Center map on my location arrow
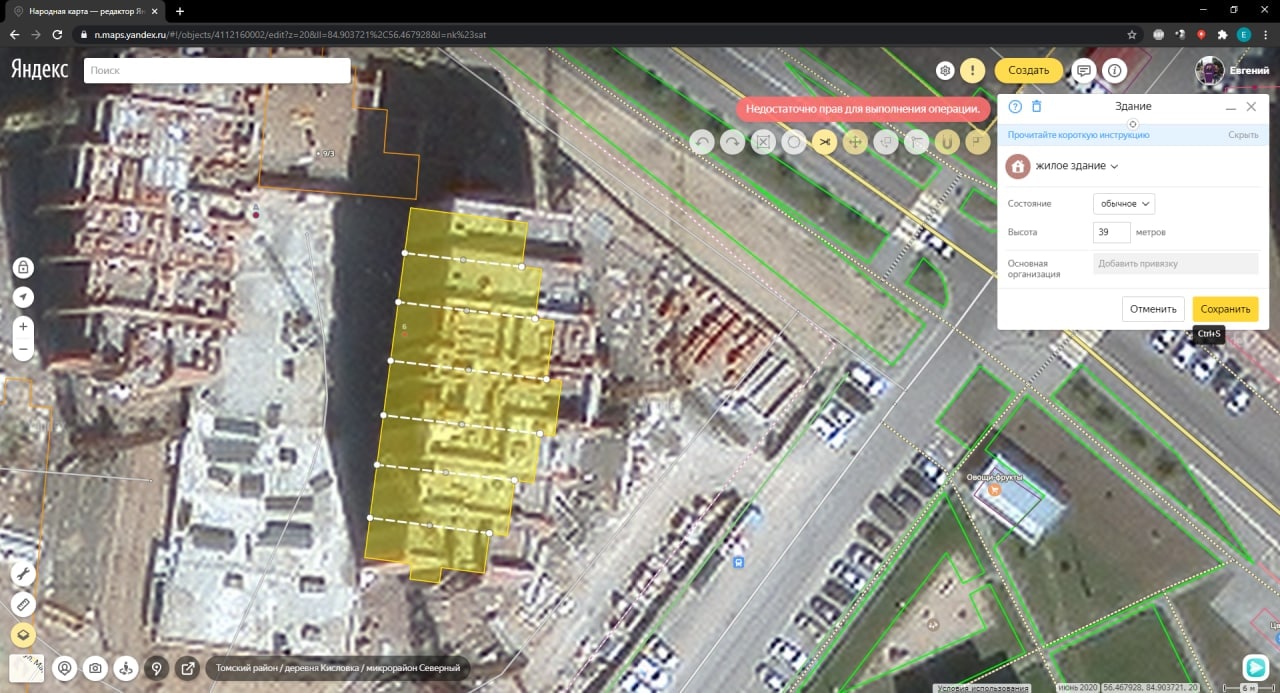 (x=23, y=297)
